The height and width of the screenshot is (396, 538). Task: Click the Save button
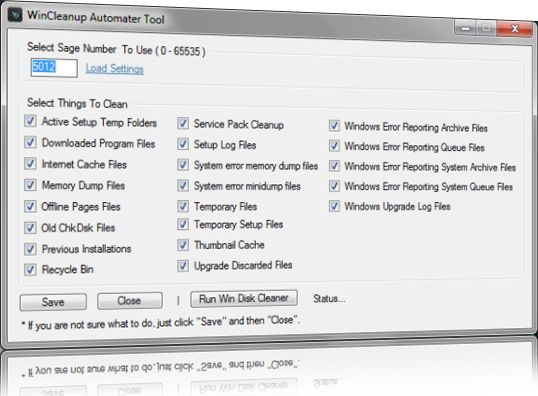pyautogui.click(x=53, y=302)
